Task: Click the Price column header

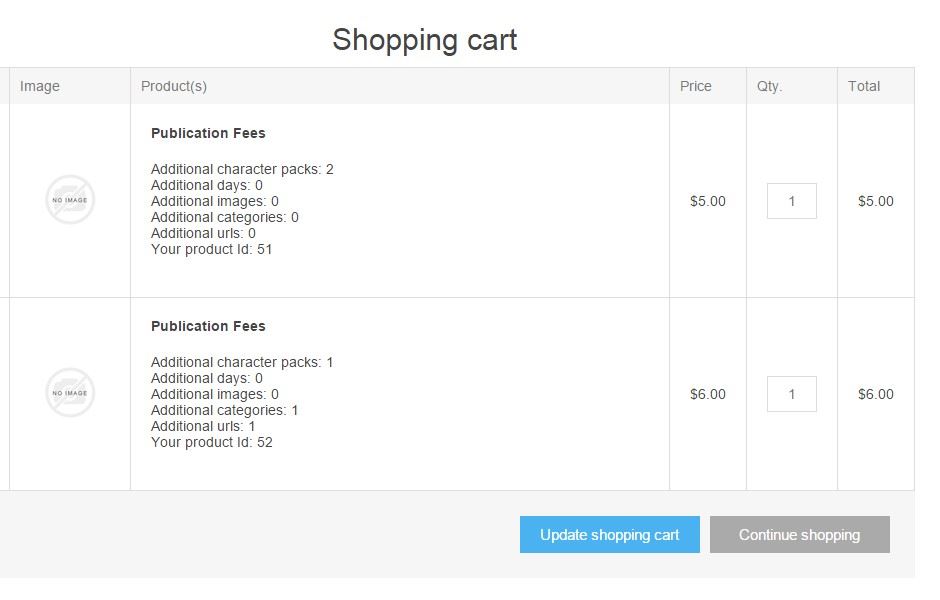Action: tap(695, 86)
